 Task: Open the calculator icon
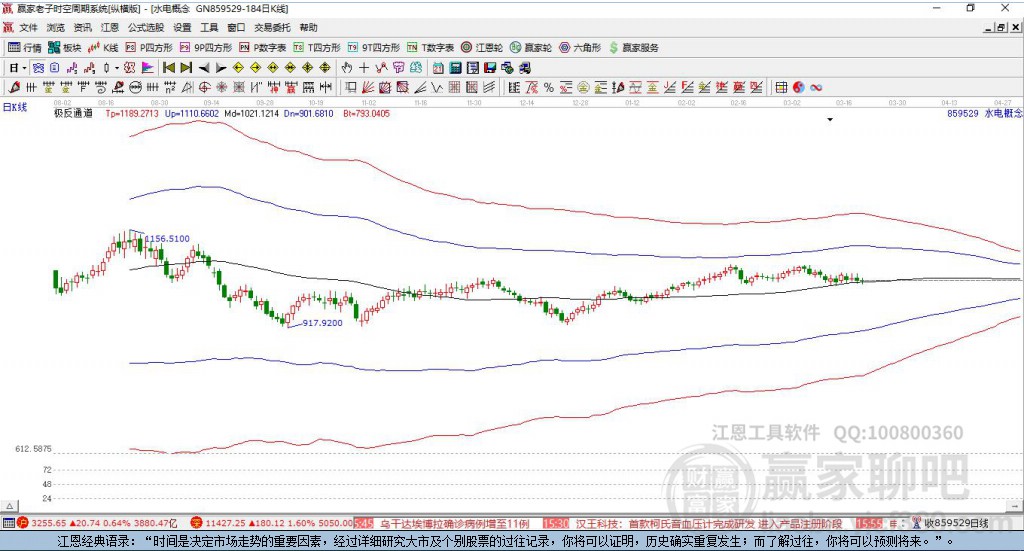click(x=456, y=68)
